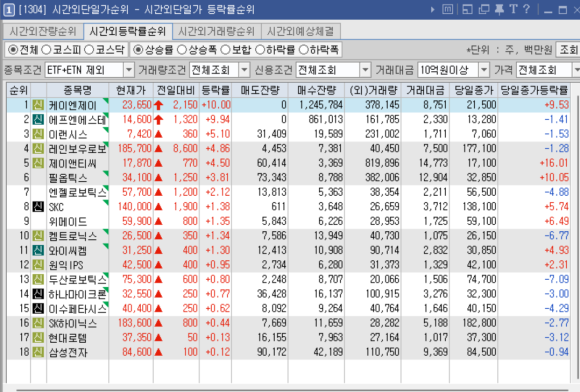Sort by the 등락률 column header
The image size is (580, 392).
pyautogui.click(x=216, y=90)
